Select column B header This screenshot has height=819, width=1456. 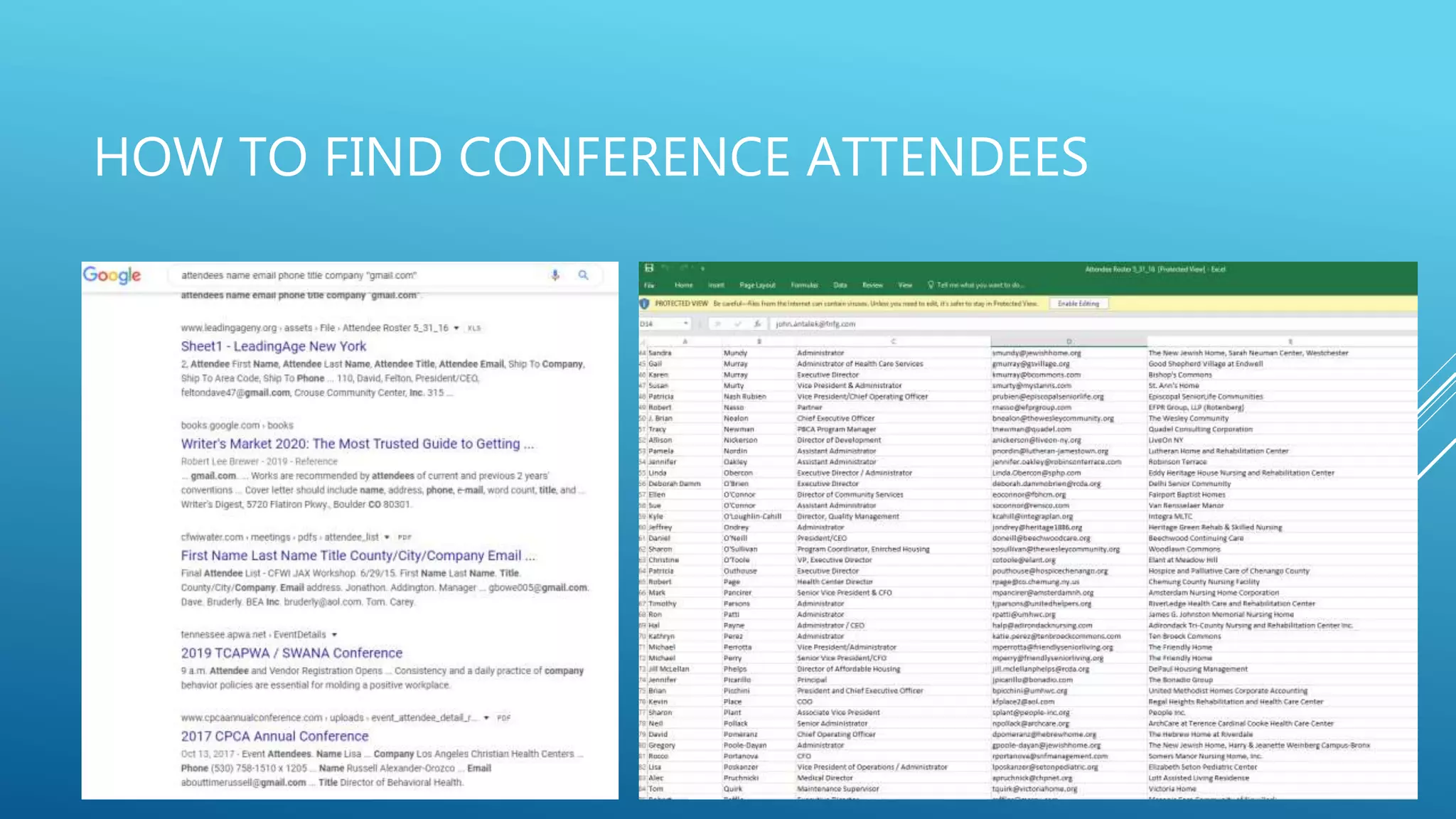[x=759, y=342]
